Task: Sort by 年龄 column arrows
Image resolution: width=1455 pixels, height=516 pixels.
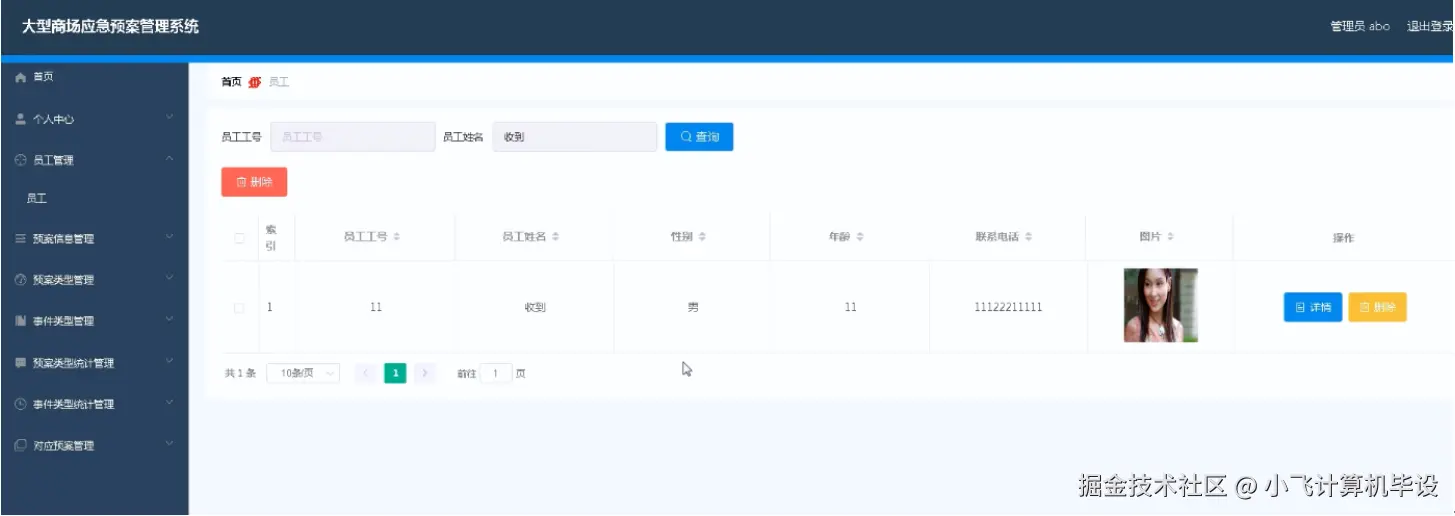Action: (x=860, y=237)
